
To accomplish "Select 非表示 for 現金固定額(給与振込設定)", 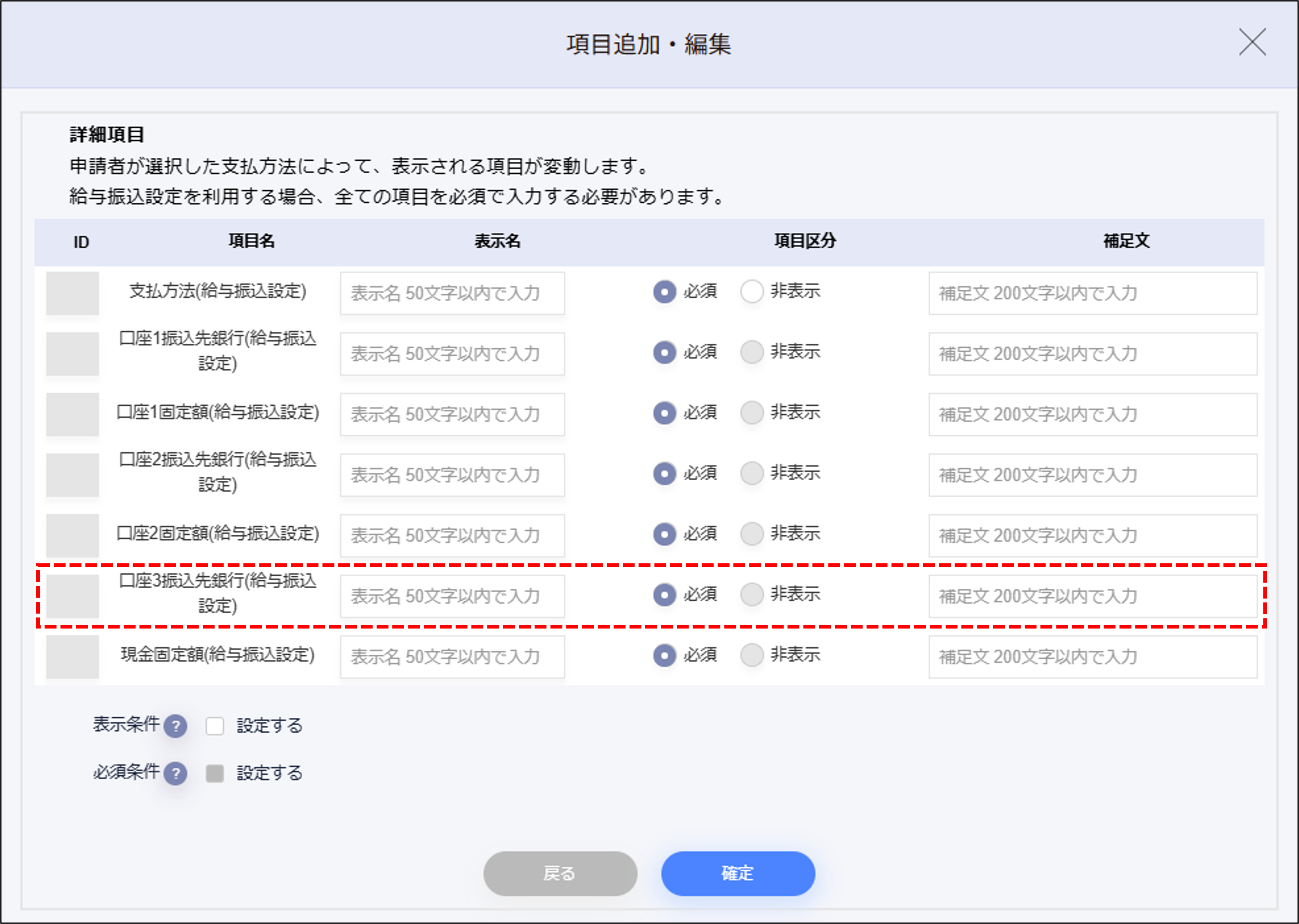I will 752,655.
